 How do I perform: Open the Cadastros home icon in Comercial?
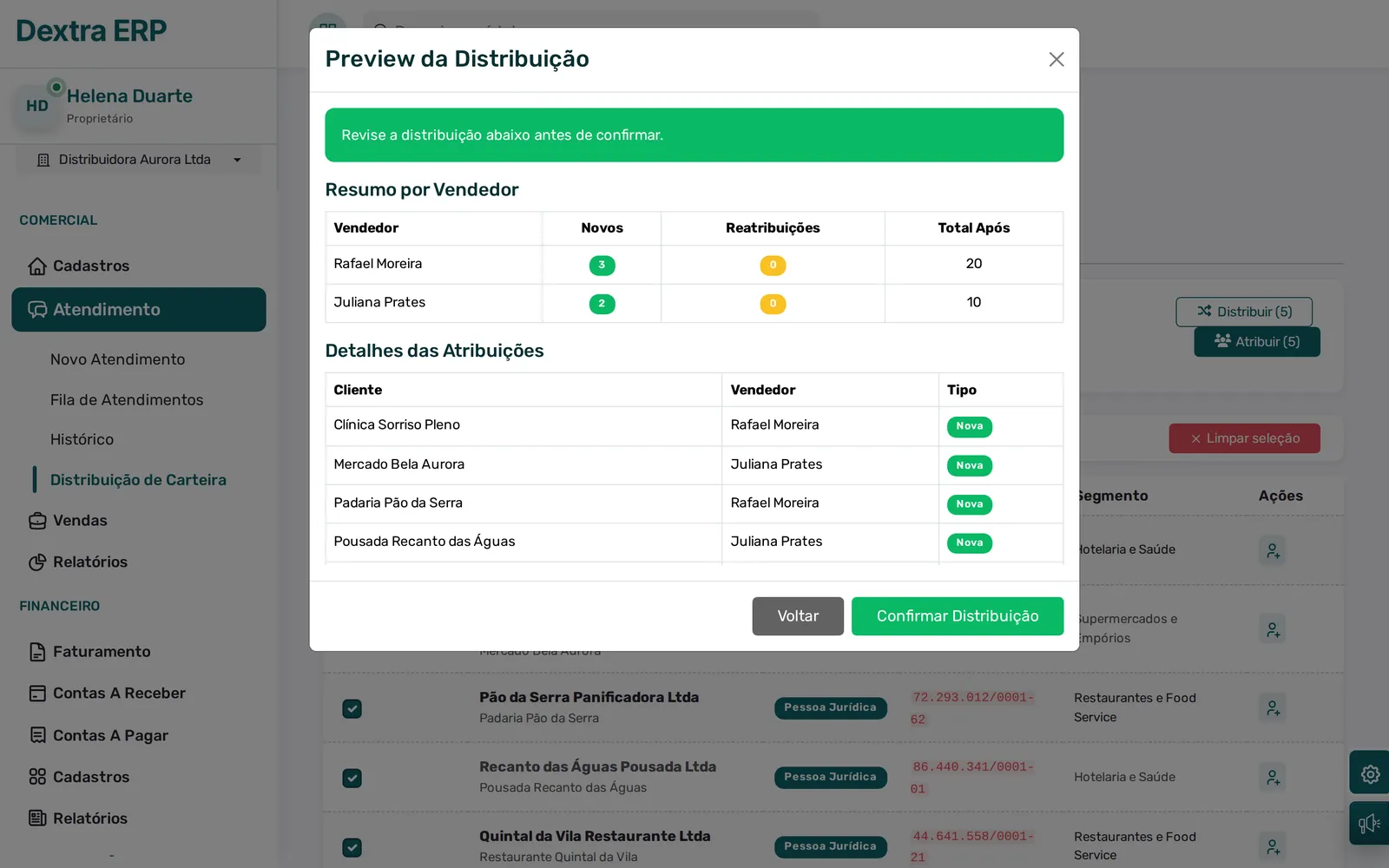click(x=37, y=266)
